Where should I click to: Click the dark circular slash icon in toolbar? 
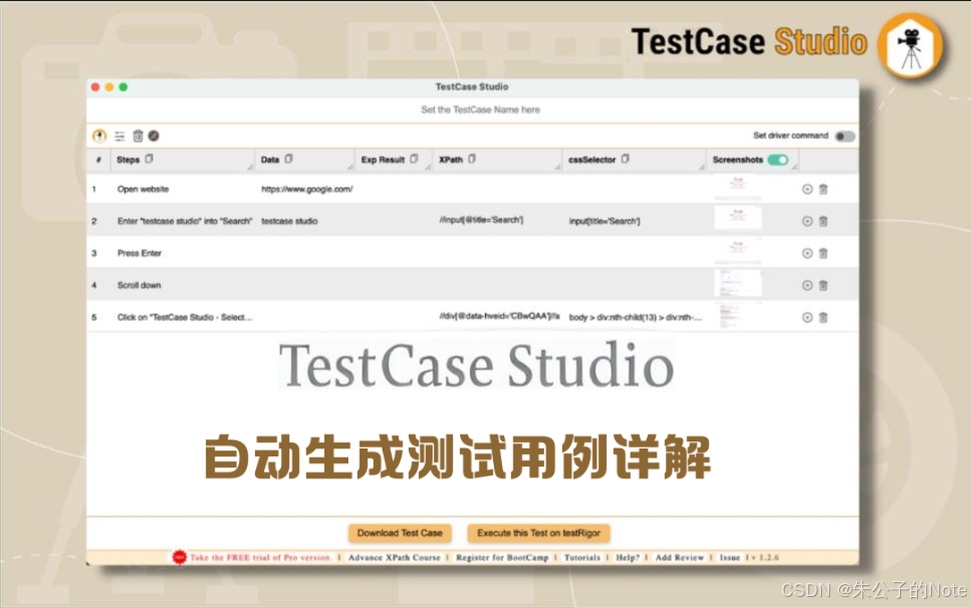[x=154, y=136]
